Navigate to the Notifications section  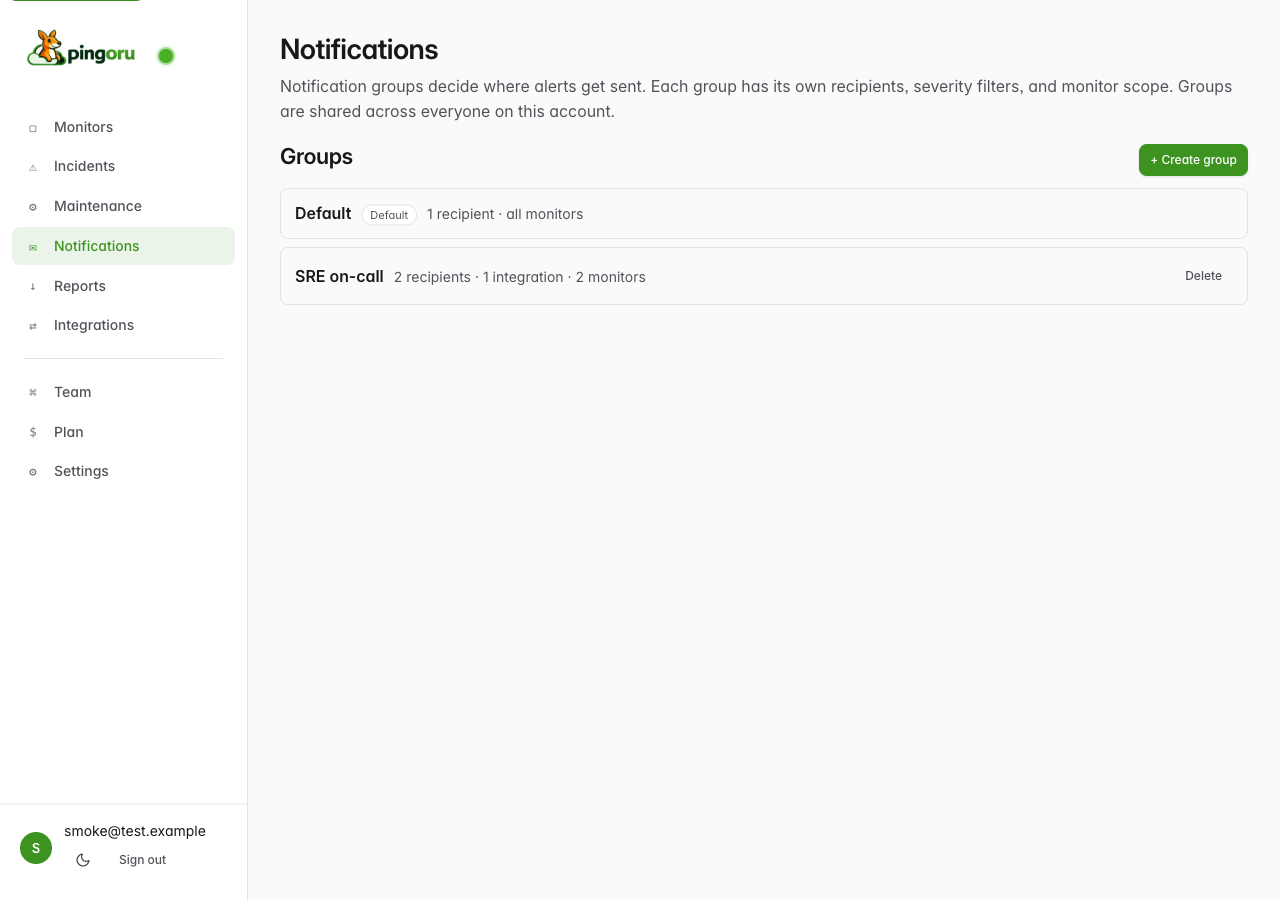pyautogui.click(x=96, y=246)
